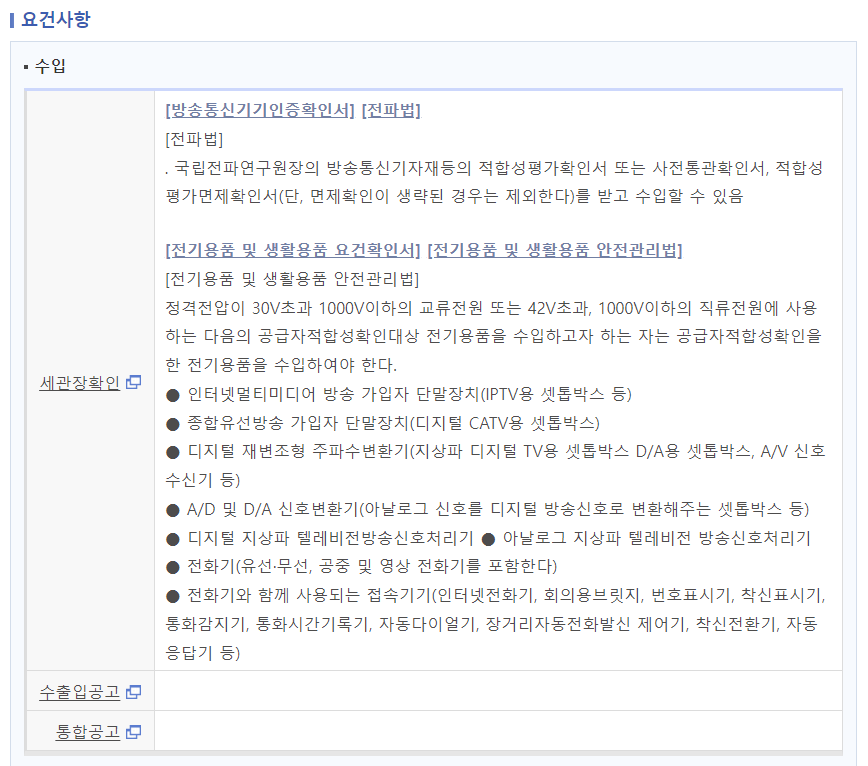Viewport: 868px width, 766px height.
Task: Click the 수입 subsection heading
Action: (x=49, y=67)
